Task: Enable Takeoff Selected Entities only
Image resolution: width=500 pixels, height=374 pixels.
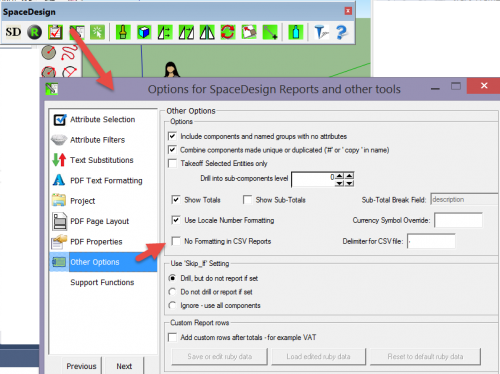Action: point(172,163)
